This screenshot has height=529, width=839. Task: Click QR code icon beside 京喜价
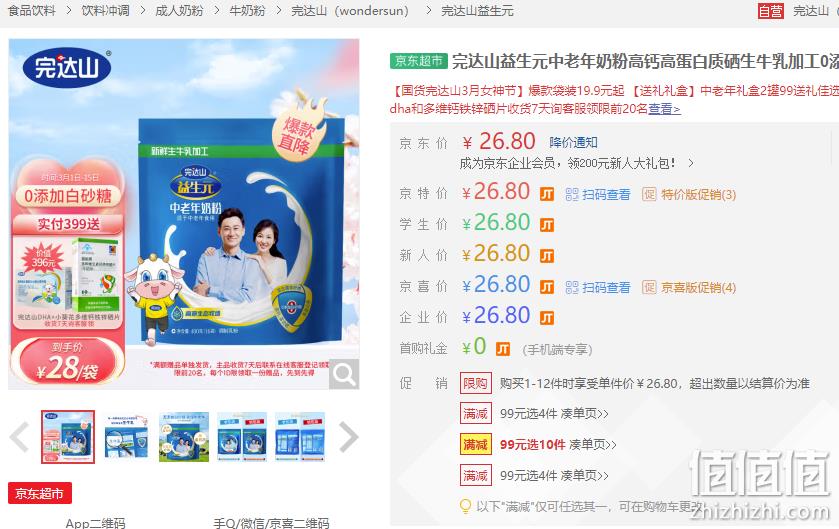coord(572,287)
